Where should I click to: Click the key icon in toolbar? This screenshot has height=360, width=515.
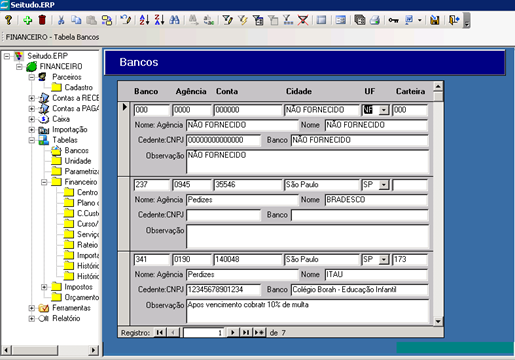pos(394,20)
